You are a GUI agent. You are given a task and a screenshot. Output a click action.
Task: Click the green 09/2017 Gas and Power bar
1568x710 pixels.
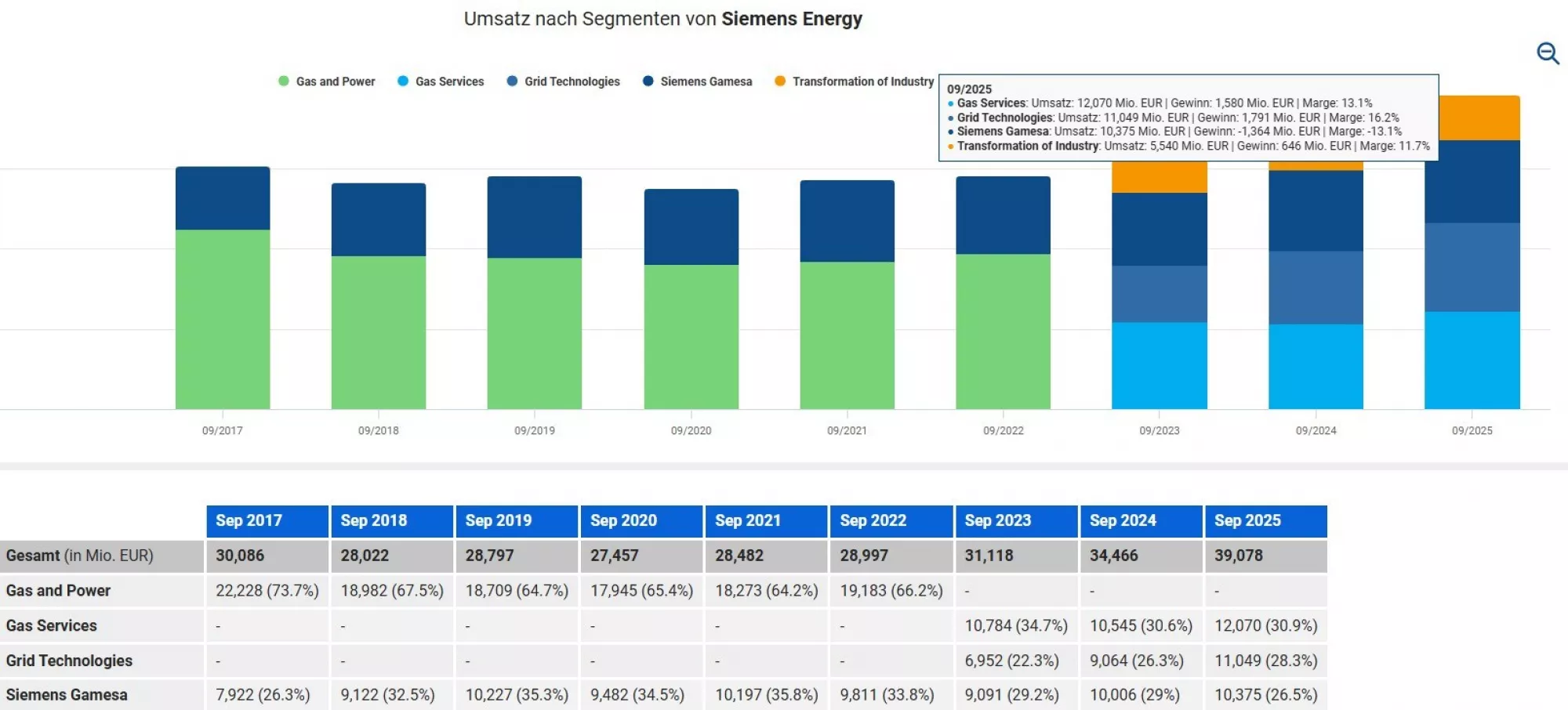pyautogui.click(x=223, y=319)
